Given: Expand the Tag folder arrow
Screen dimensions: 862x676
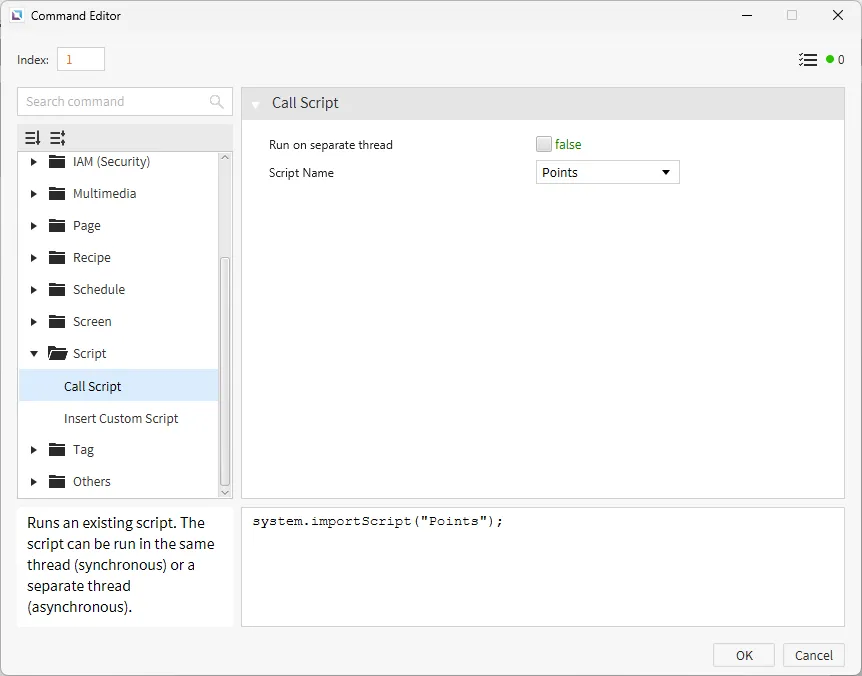Looking at the screenshot, I should (x=34, y=450).
